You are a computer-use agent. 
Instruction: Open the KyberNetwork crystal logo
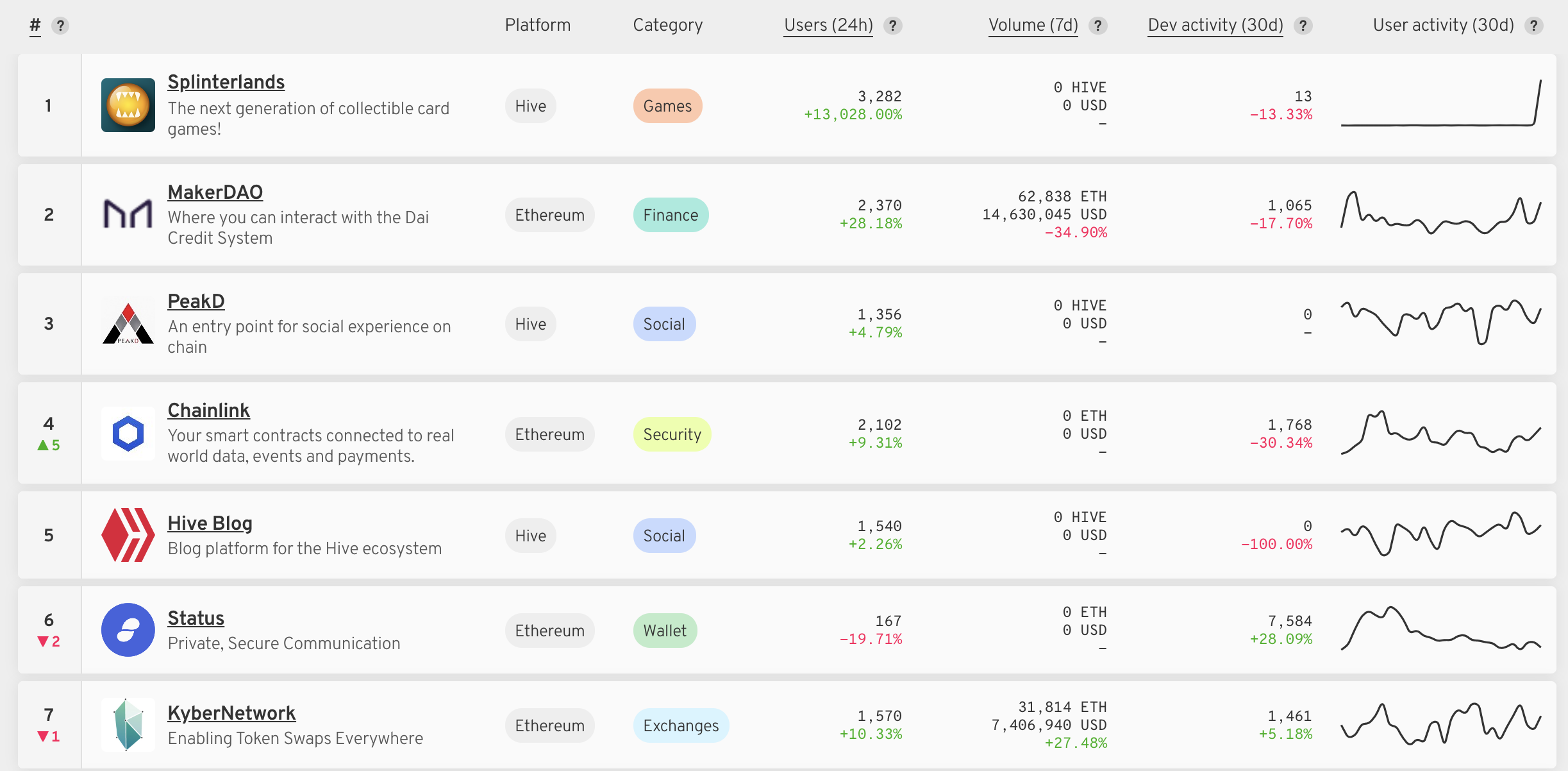coord(128,725)
